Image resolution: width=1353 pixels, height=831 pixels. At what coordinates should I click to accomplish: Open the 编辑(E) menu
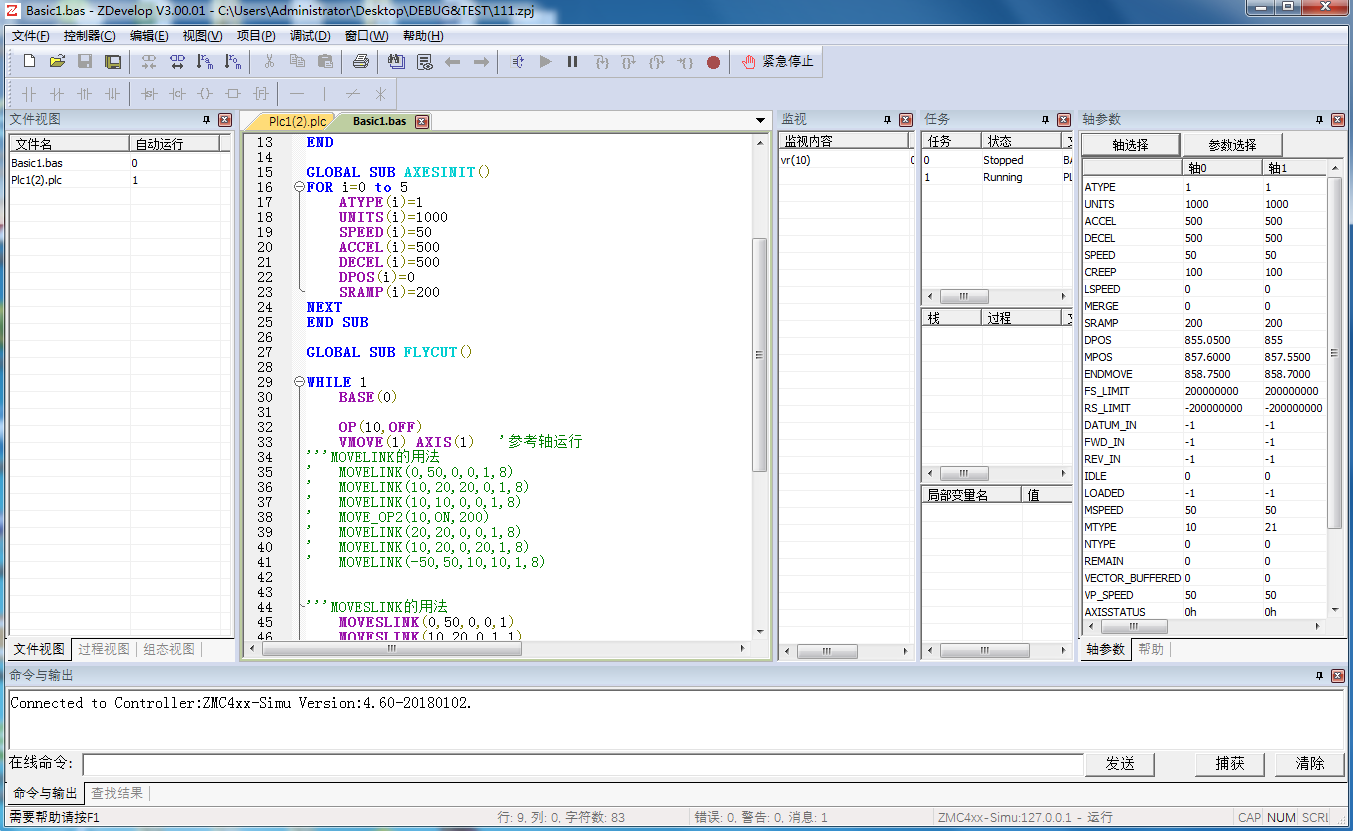tap(149, 36)
